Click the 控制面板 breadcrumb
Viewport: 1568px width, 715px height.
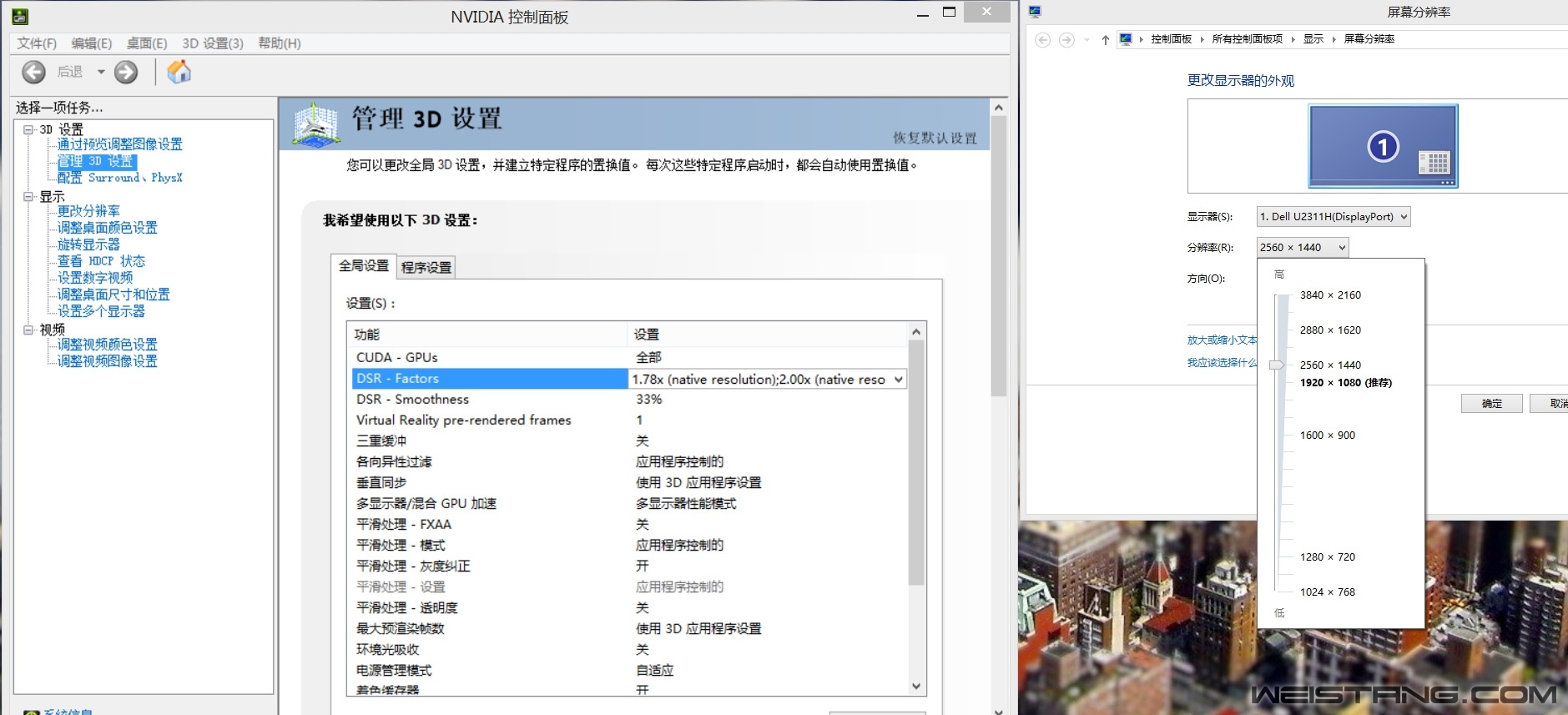[1172, 39]
